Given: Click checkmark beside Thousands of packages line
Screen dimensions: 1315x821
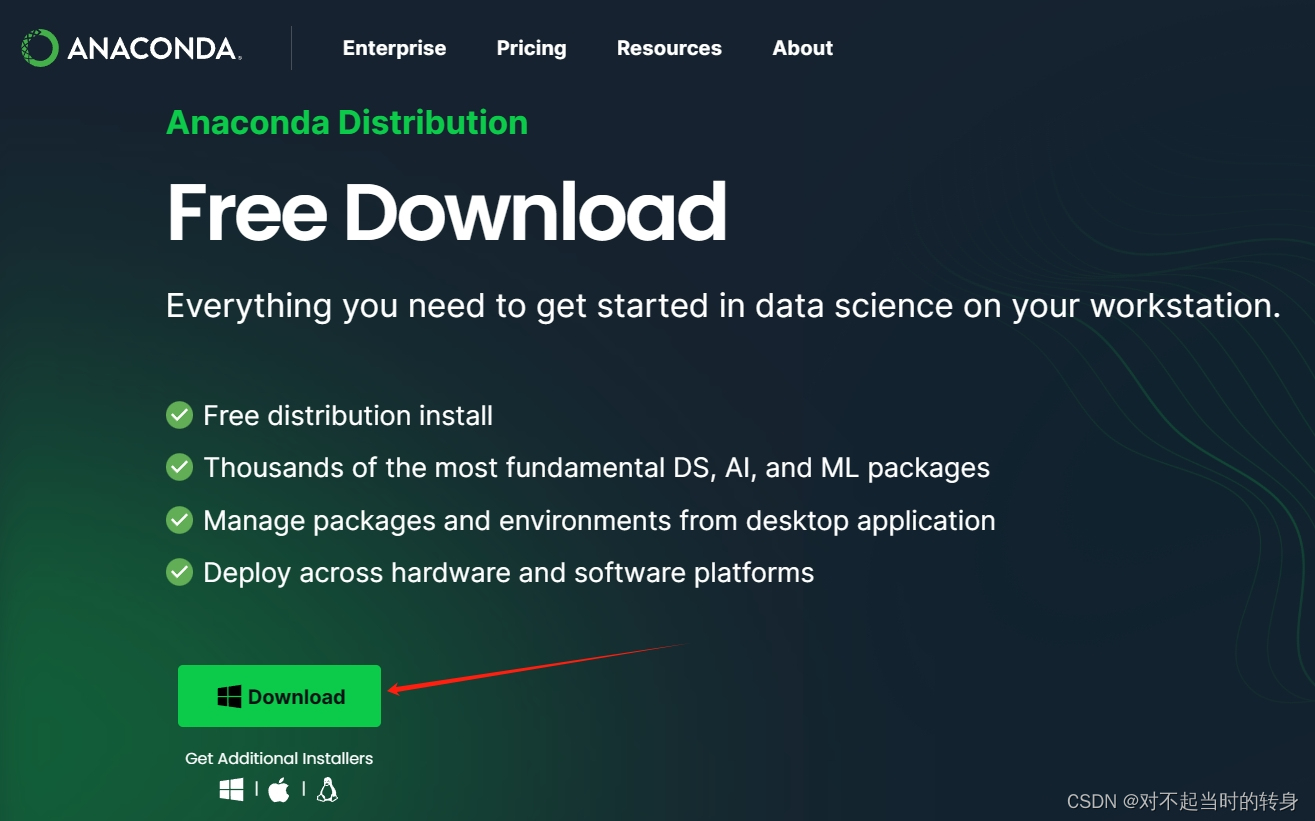Looking at the screenshot, I should coord(179,467).
